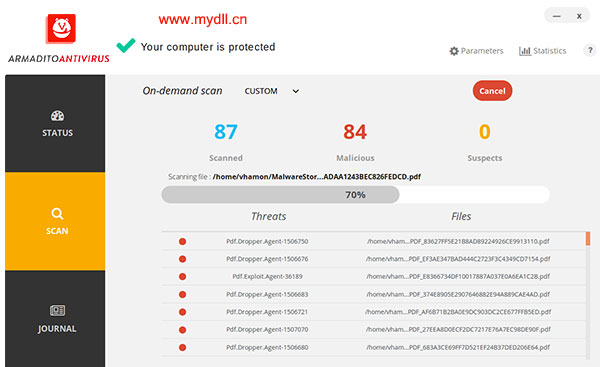Close the Armadito window
The image size is (600, 367).
[579, 16]
